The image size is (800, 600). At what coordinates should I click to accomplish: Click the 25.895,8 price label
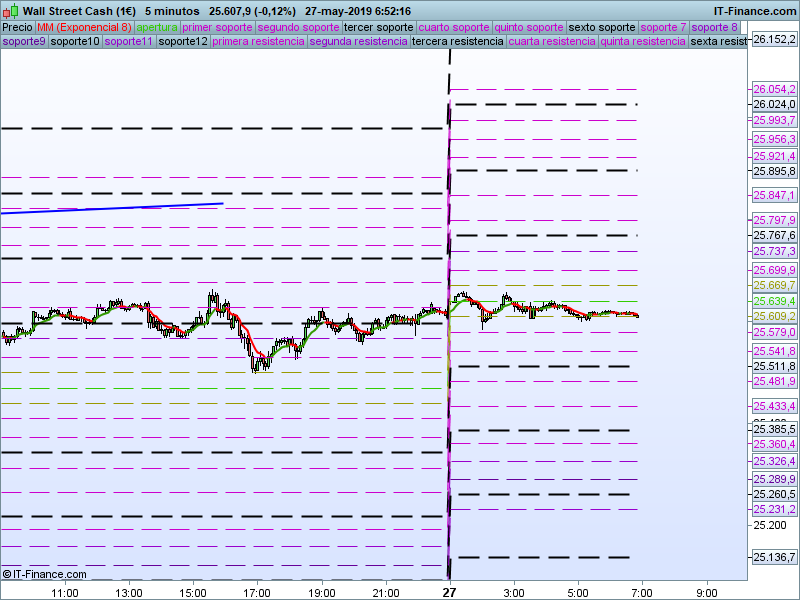pyautogui.click(x=774, y=171)
